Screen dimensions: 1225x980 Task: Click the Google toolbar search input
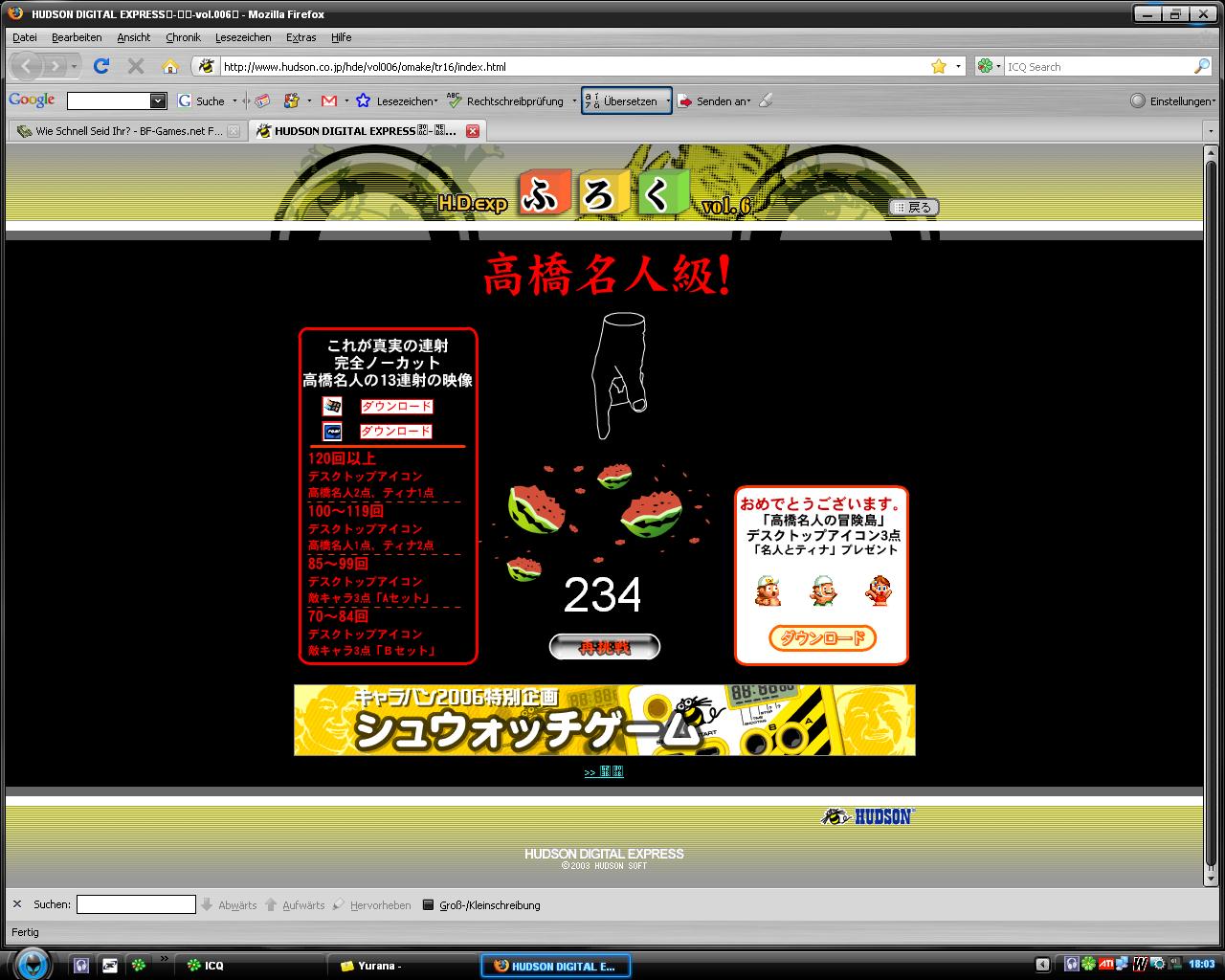pos(108,100)
